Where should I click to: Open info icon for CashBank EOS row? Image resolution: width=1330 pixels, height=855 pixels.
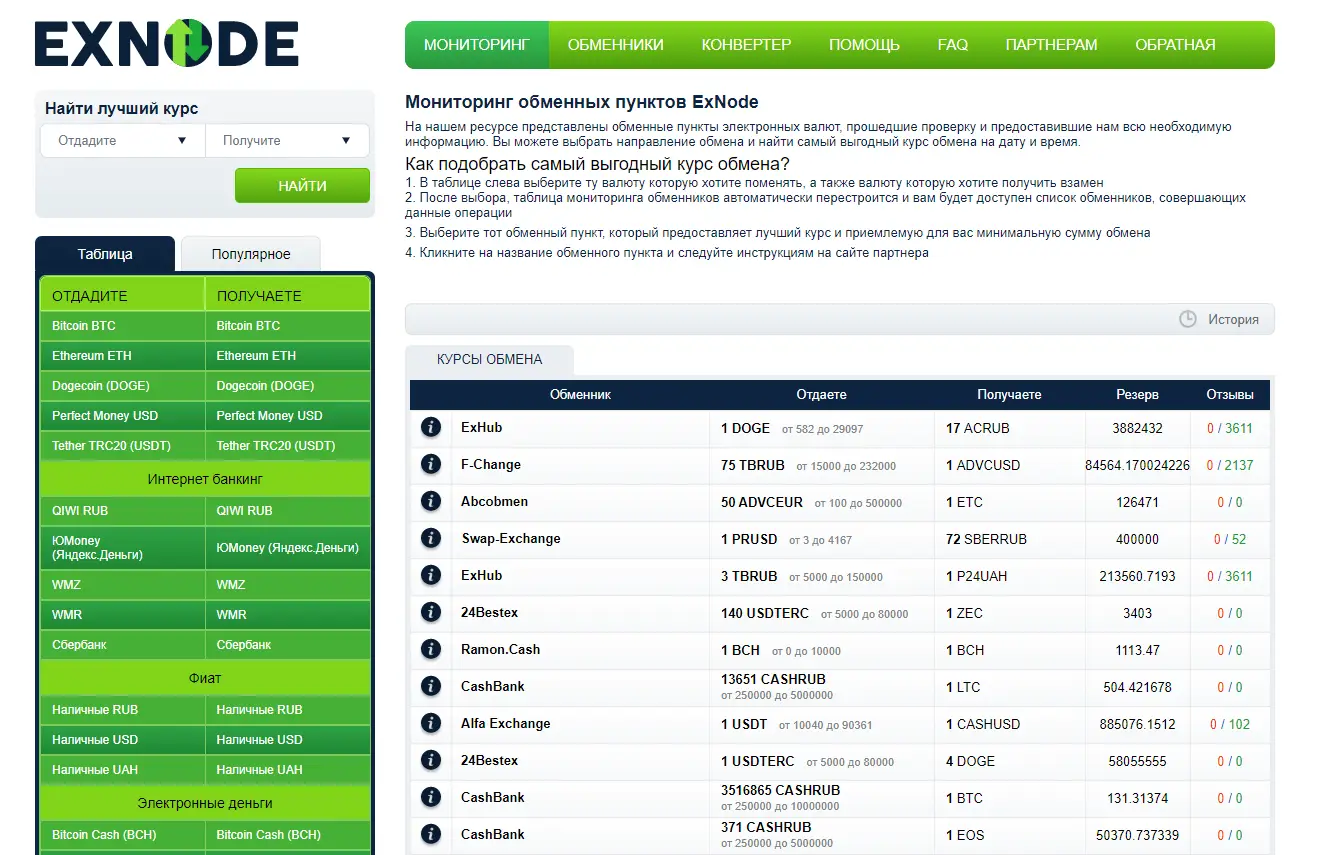pyautogui.click(x=431, y=835)
